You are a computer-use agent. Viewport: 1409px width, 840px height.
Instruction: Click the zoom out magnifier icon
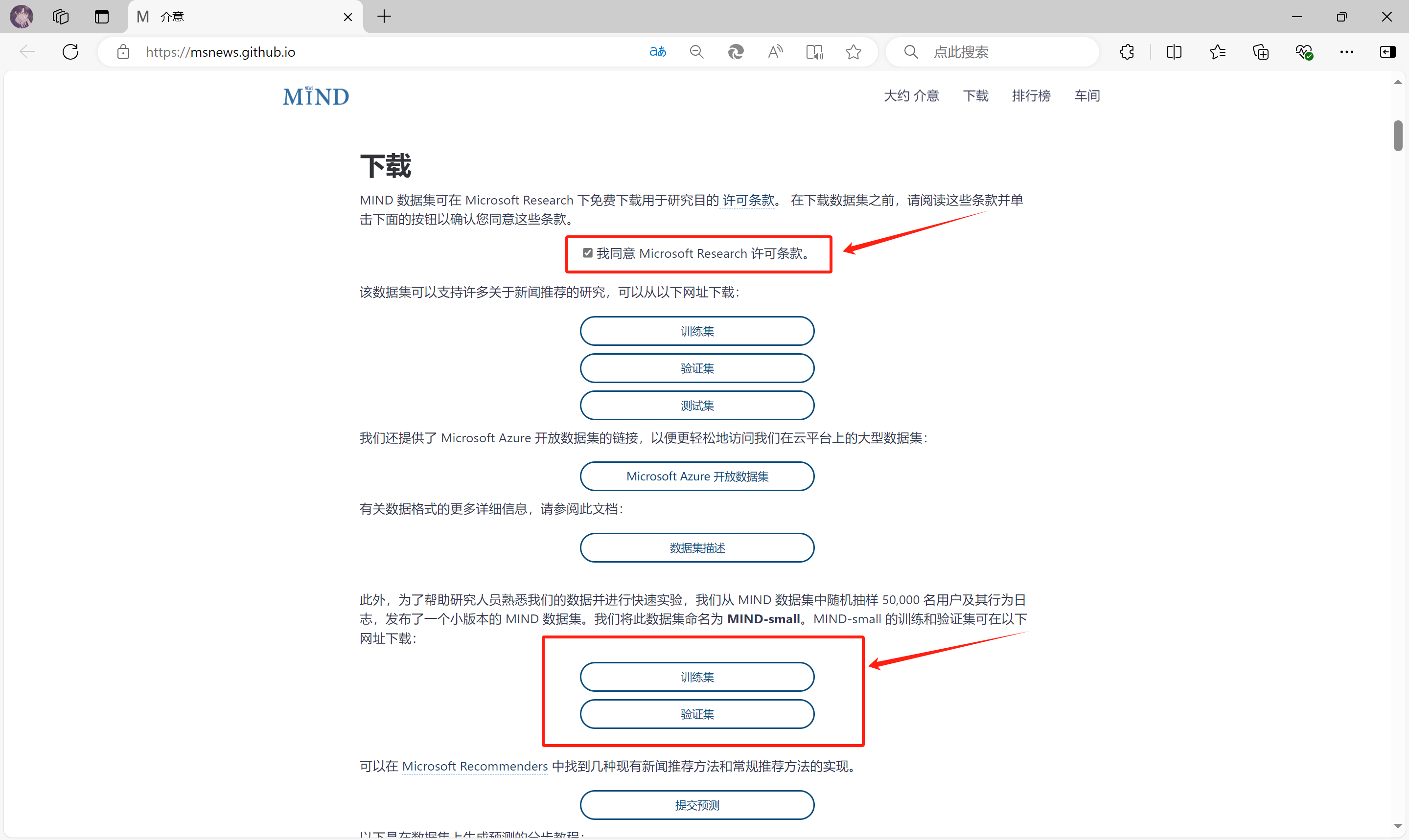[696, 52]
